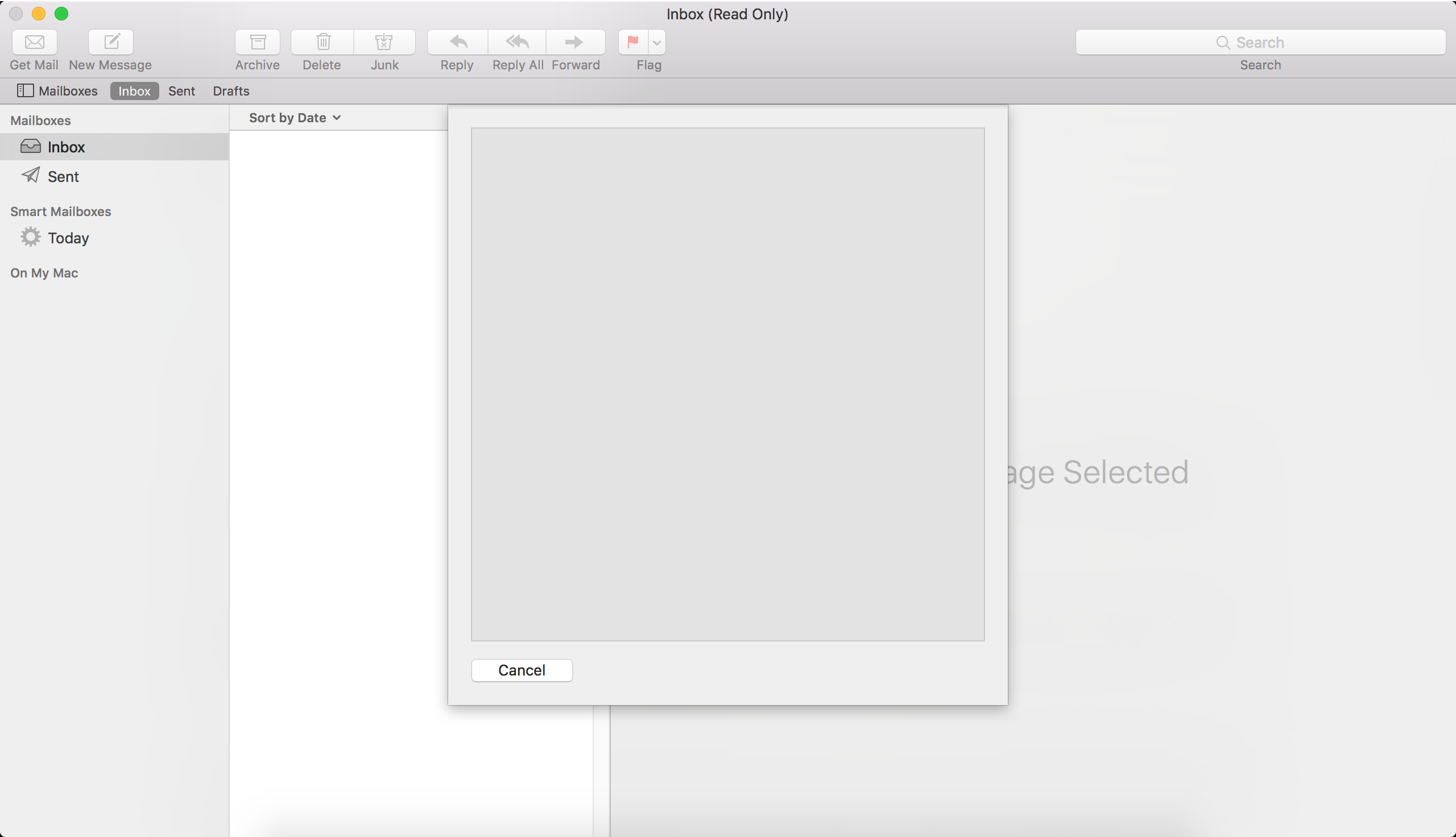Viewport: 1456px width, 837px height.
Task: Mark message as Junk
Action: coord(384,42)
